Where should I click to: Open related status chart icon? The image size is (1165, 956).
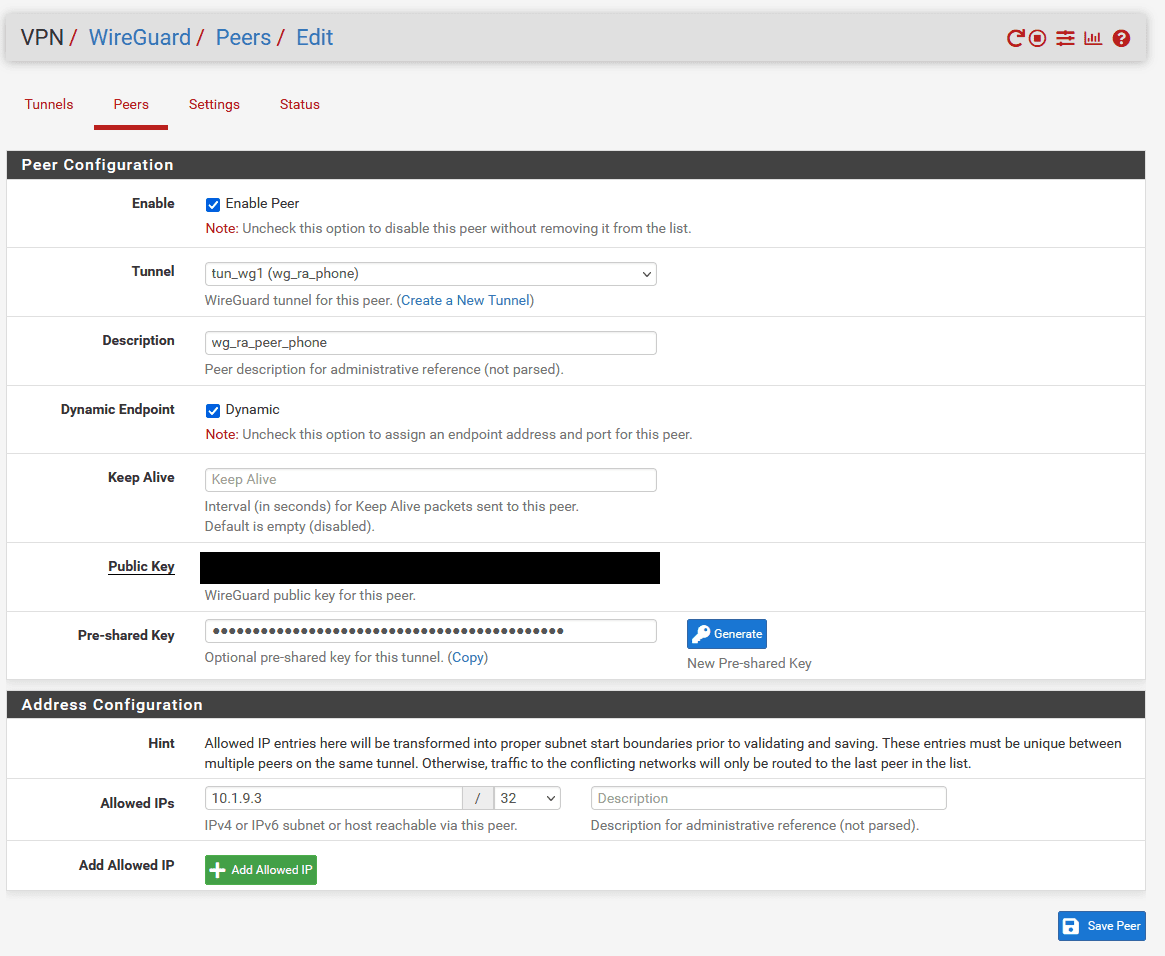pyautogui.click(x=1092, y=38)
